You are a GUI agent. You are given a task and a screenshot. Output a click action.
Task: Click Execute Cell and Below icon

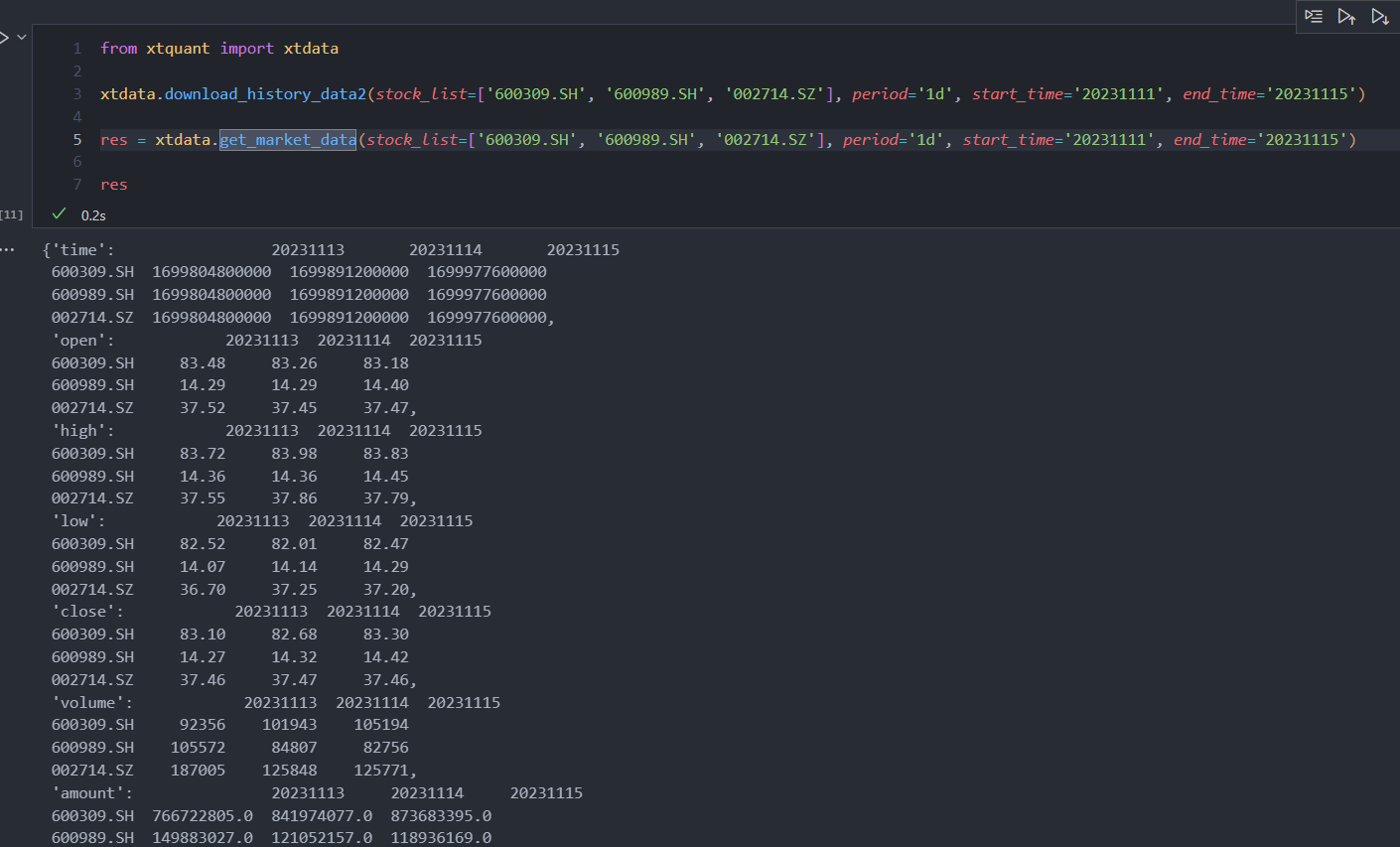(x=1380, y=16)
